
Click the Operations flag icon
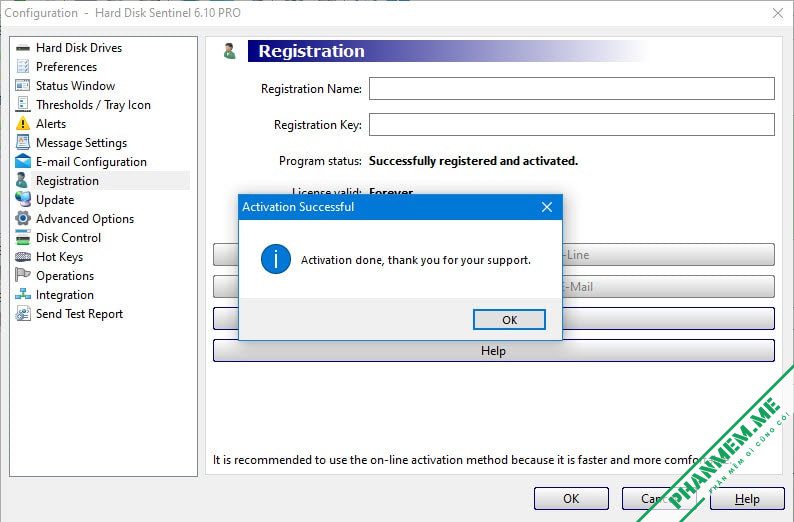(x=22, y=275)
